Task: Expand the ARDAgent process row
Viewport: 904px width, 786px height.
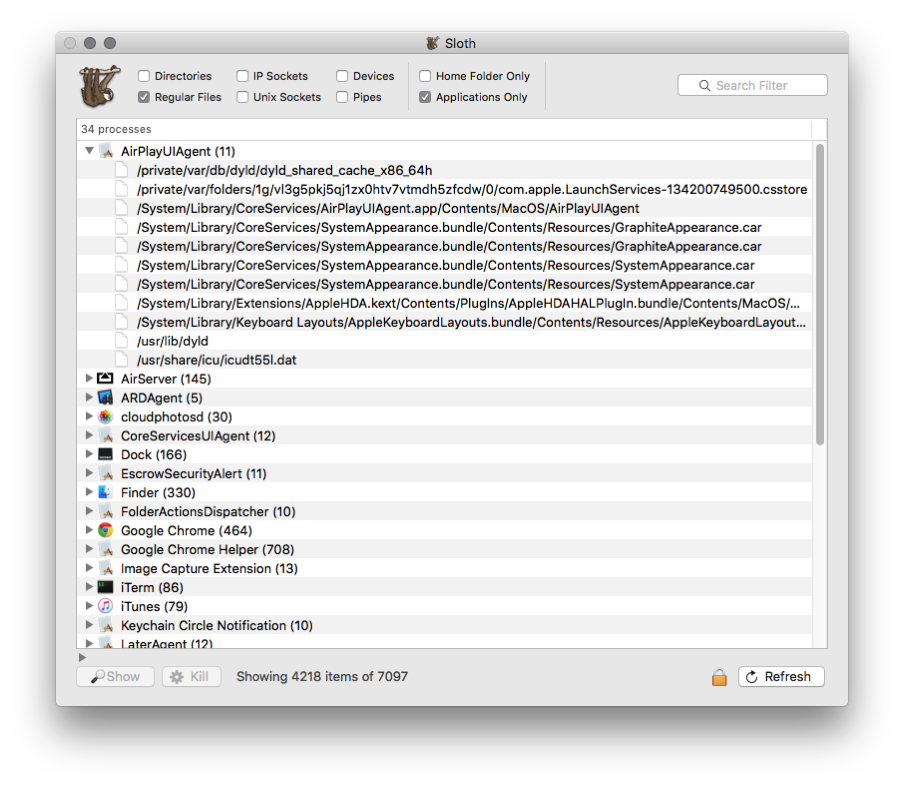Action: [89, 397]
